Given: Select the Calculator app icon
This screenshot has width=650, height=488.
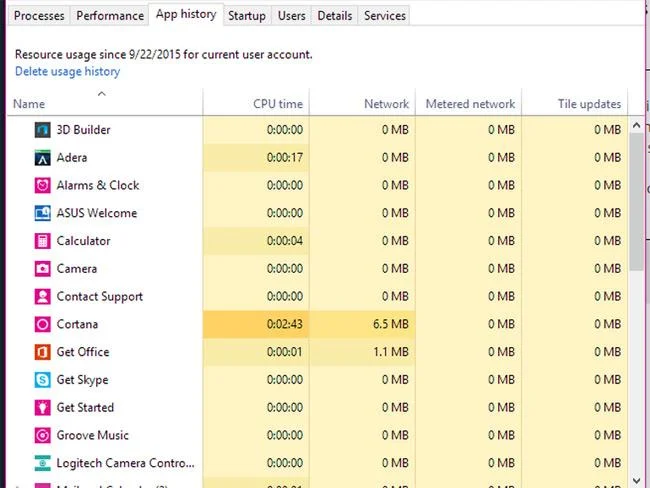Looking at the screenshot, I should click(42, 241).
